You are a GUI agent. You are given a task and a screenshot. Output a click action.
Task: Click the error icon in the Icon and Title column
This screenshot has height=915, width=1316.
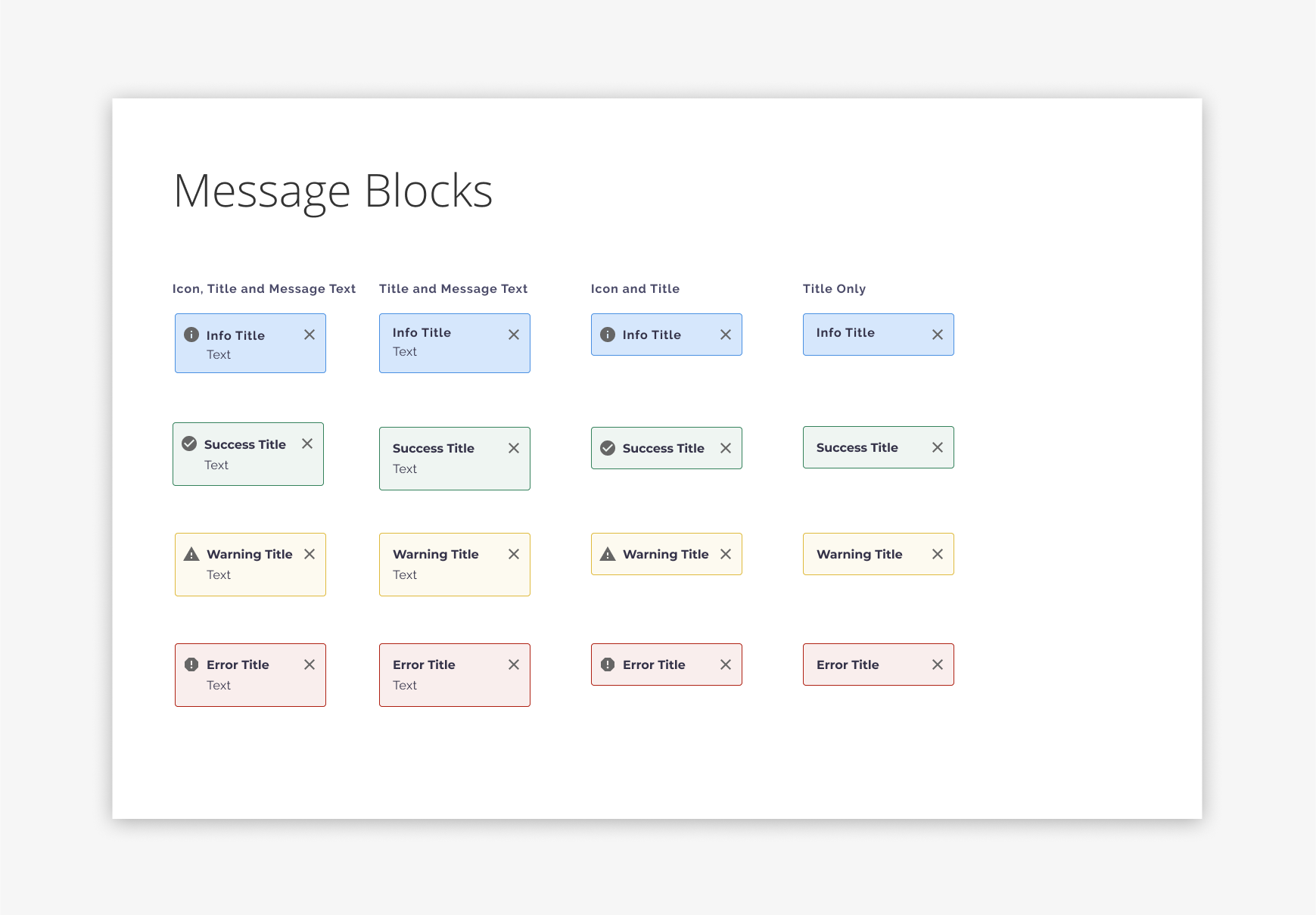(608, 664)
